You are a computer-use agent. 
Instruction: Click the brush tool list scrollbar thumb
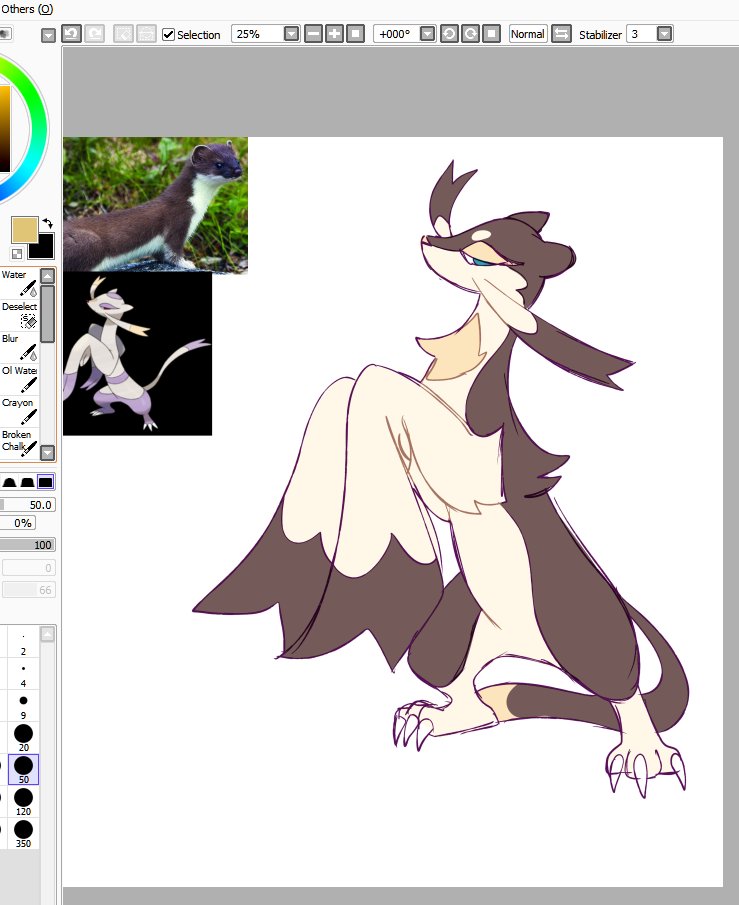(48, 313)
